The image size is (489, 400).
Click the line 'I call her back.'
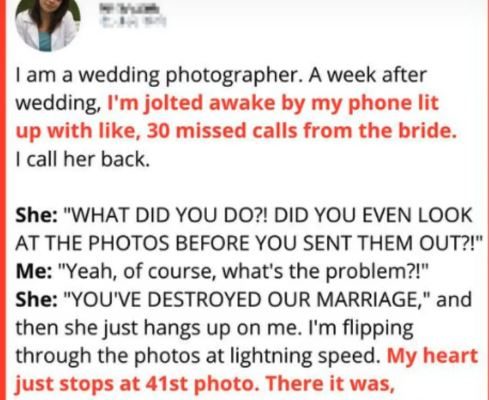click(83, 159)
